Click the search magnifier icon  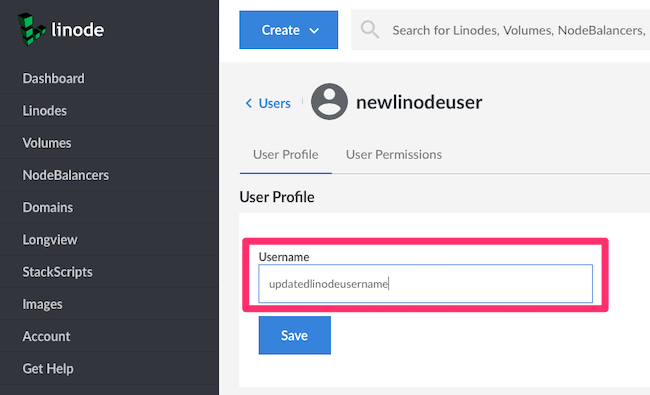pyautogui.click(x=369, y=30)
